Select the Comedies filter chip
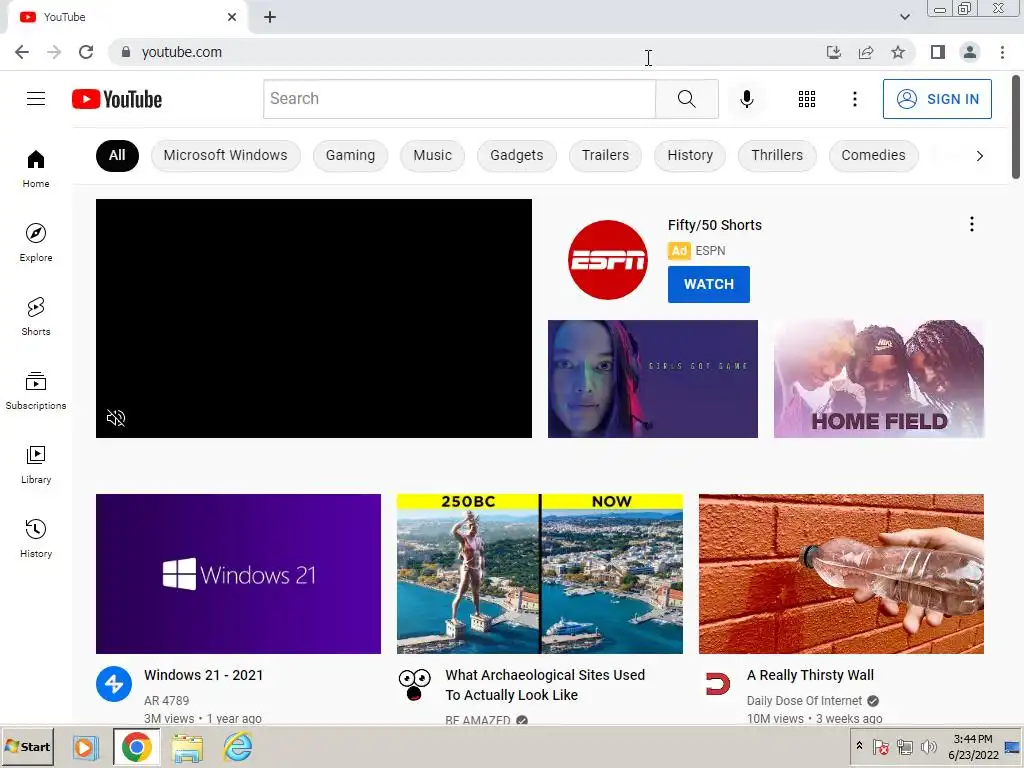Screen dimensions: 1024x768 (873, 155)
